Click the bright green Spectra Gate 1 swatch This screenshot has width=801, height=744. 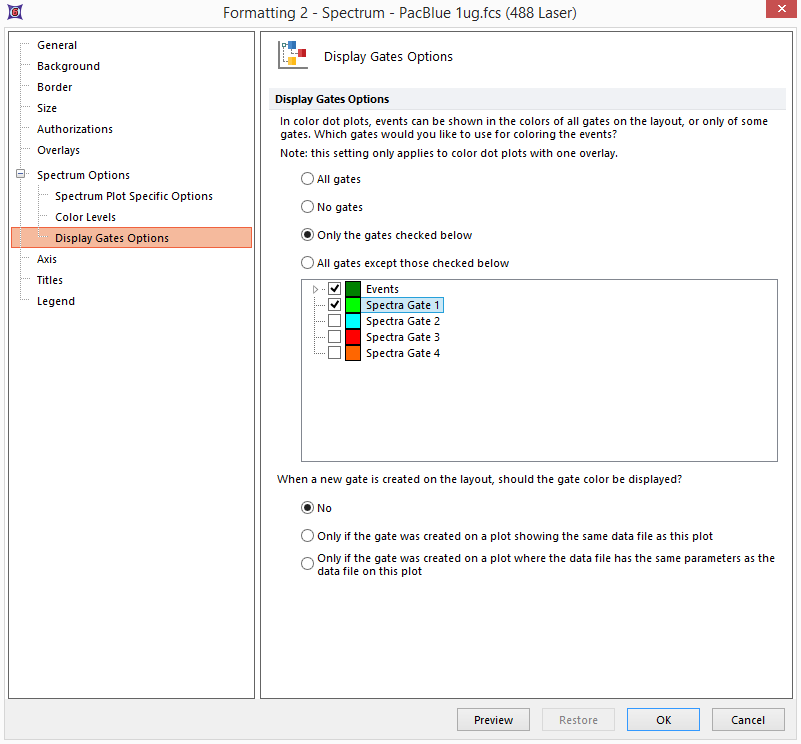coord(352,305)
